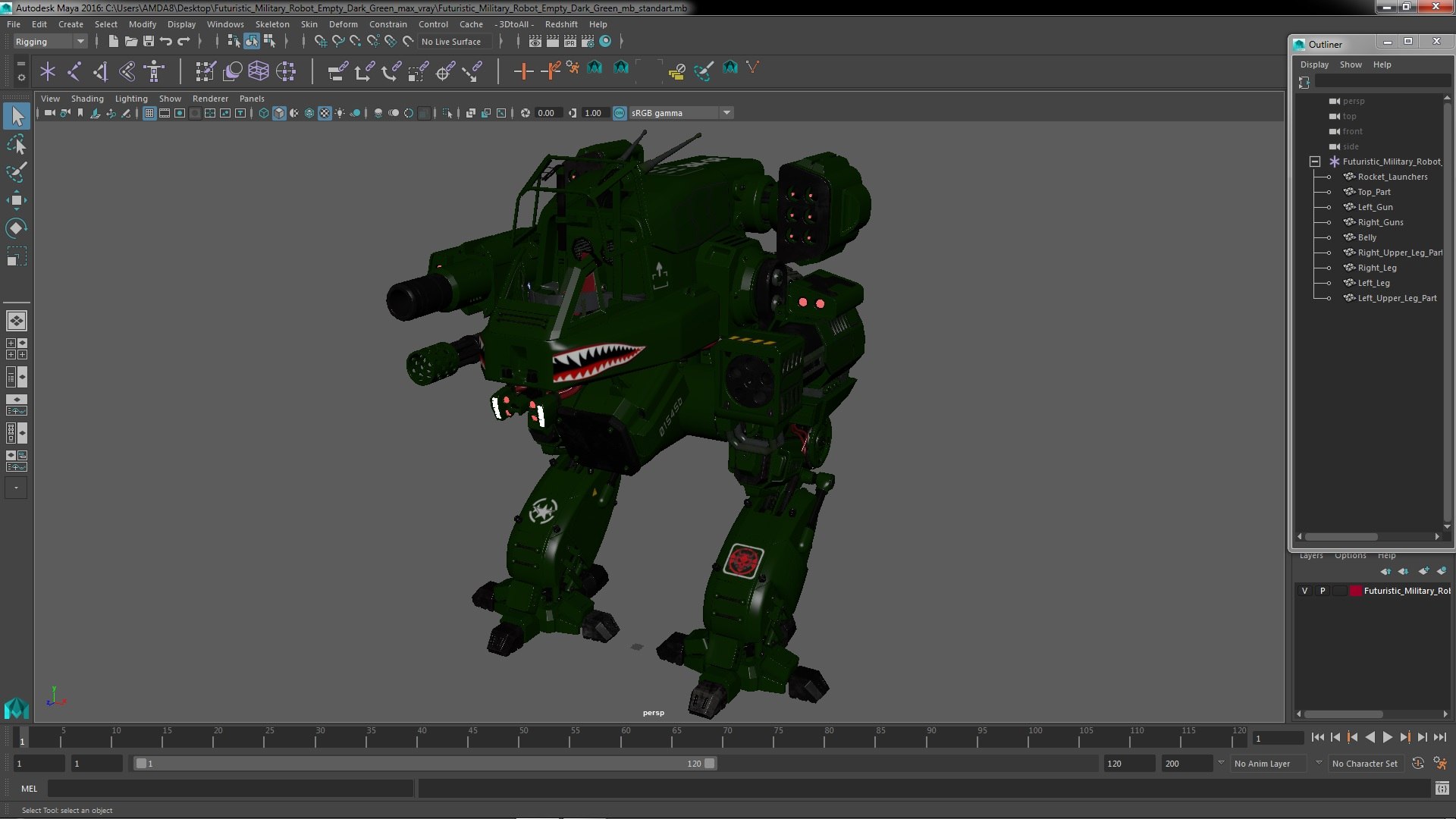
Task: Click the New Scene file icon
Action: click(113, 41)
